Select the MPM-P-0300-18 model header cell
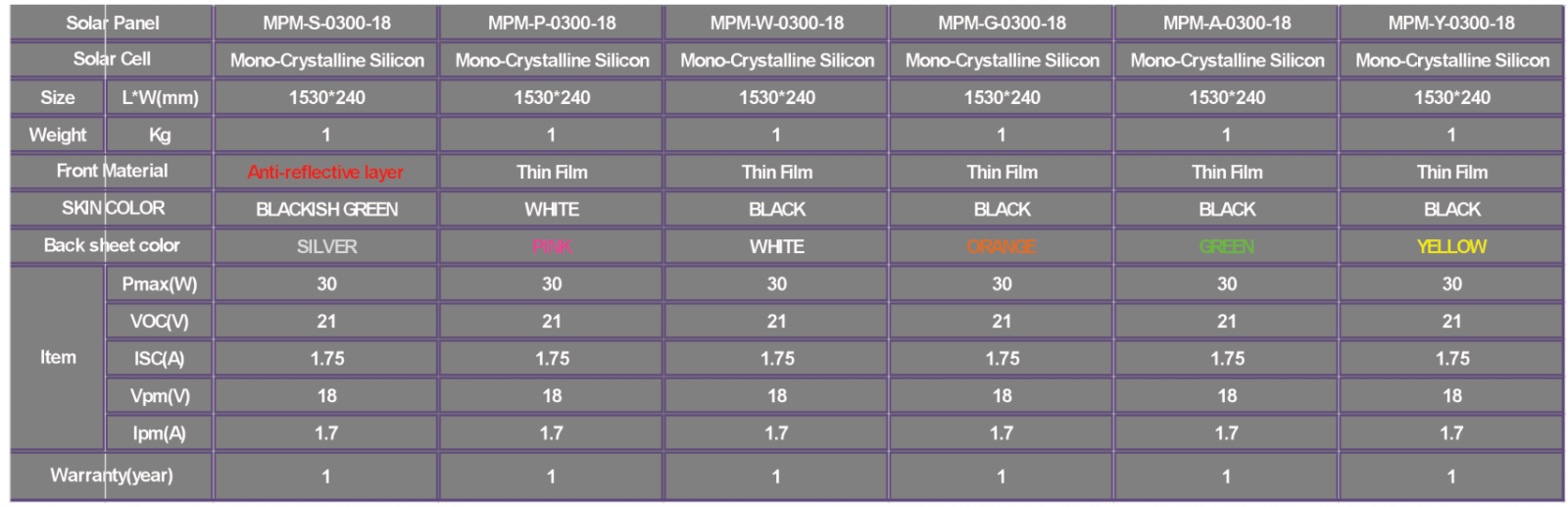The width and height of the screenshot is (1568, 507). [x=552, y=23]
